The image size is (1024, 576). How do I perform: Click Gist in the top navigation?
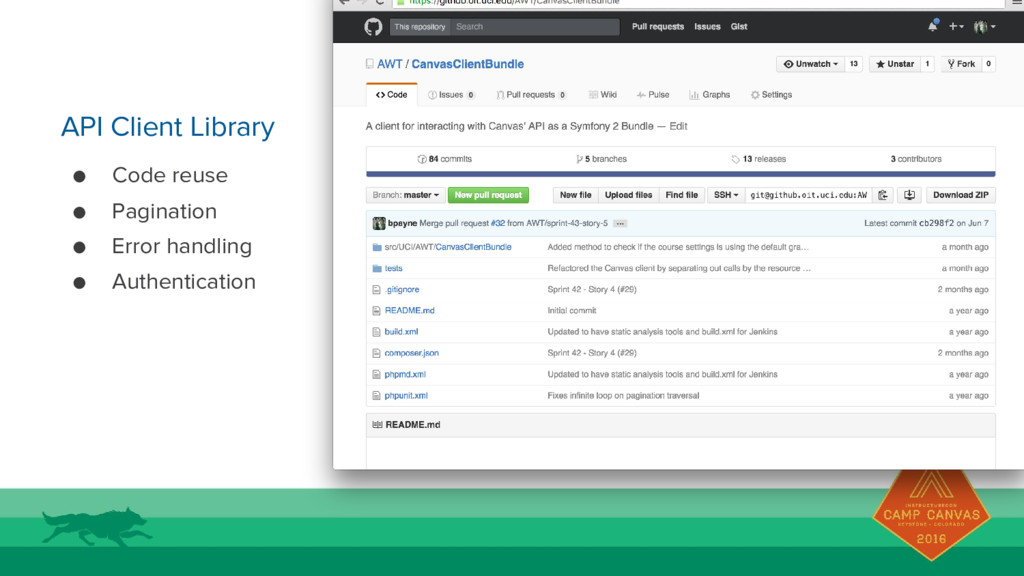pyautogui.click(x=739, y=27)
